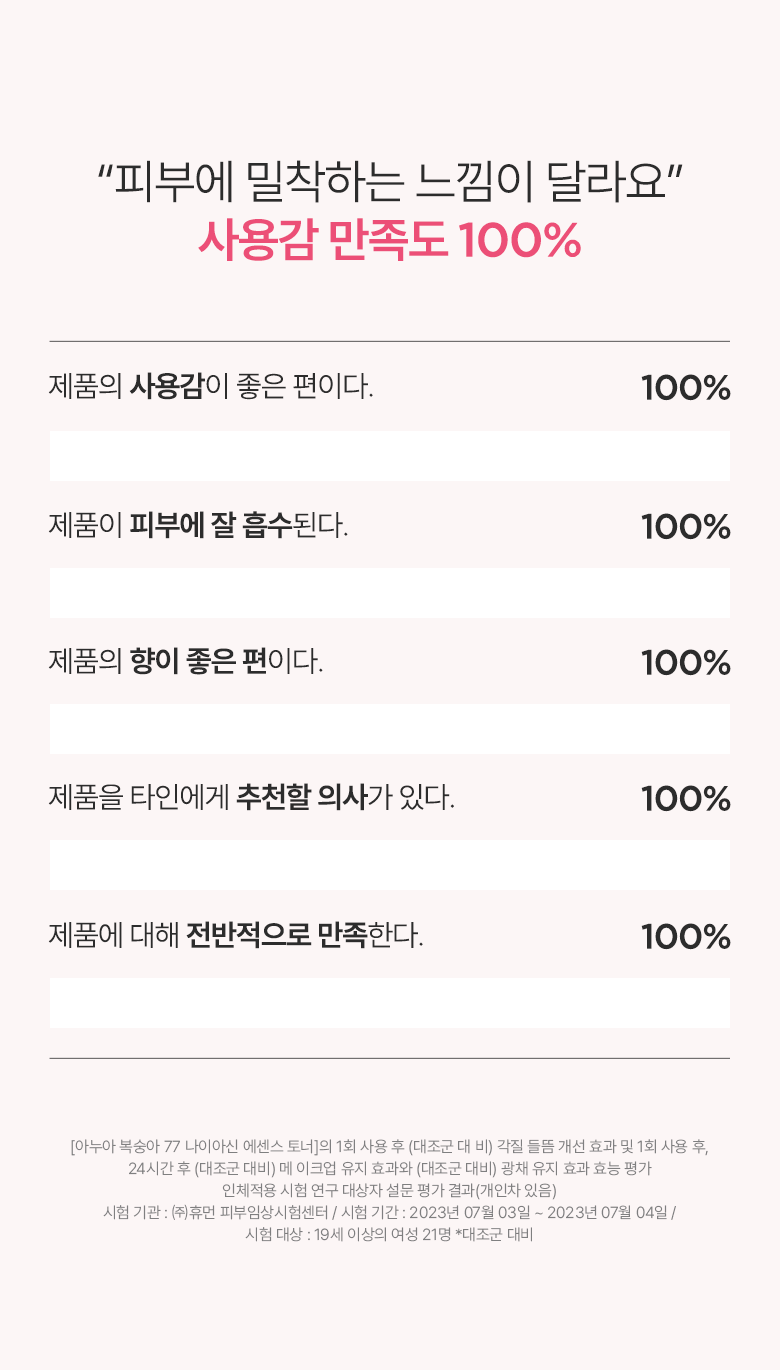
Task: Click the 100% value for 향 row
Action: pos(685,662)
